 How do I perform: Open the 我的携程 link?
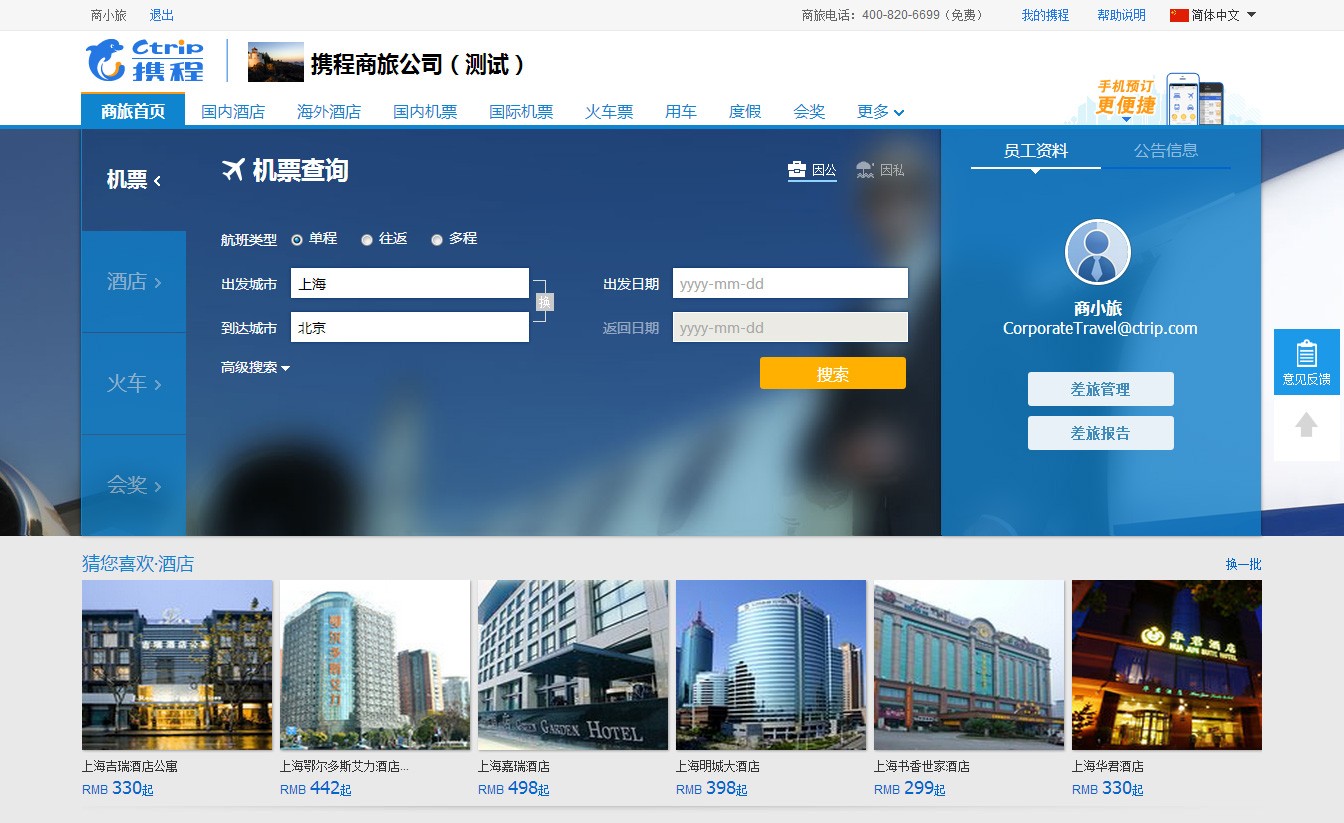click(x=1045, y=15)
